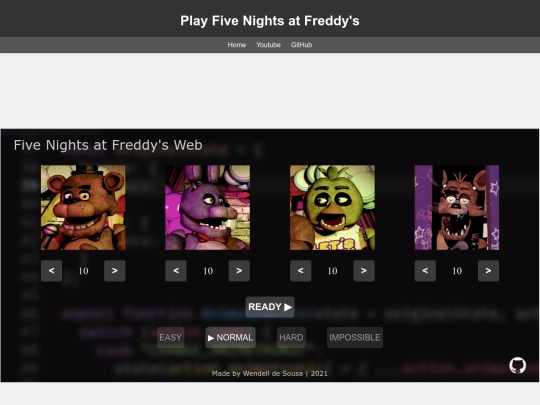Increase Chica's difficulty level
The height and width of the screenshot is (405, 540).
pos(364,271)
